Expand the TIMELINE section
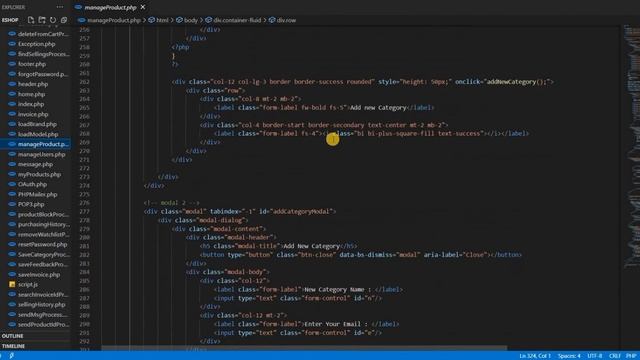The height and width of the screenshot is (360, 640). coord(36,346)
